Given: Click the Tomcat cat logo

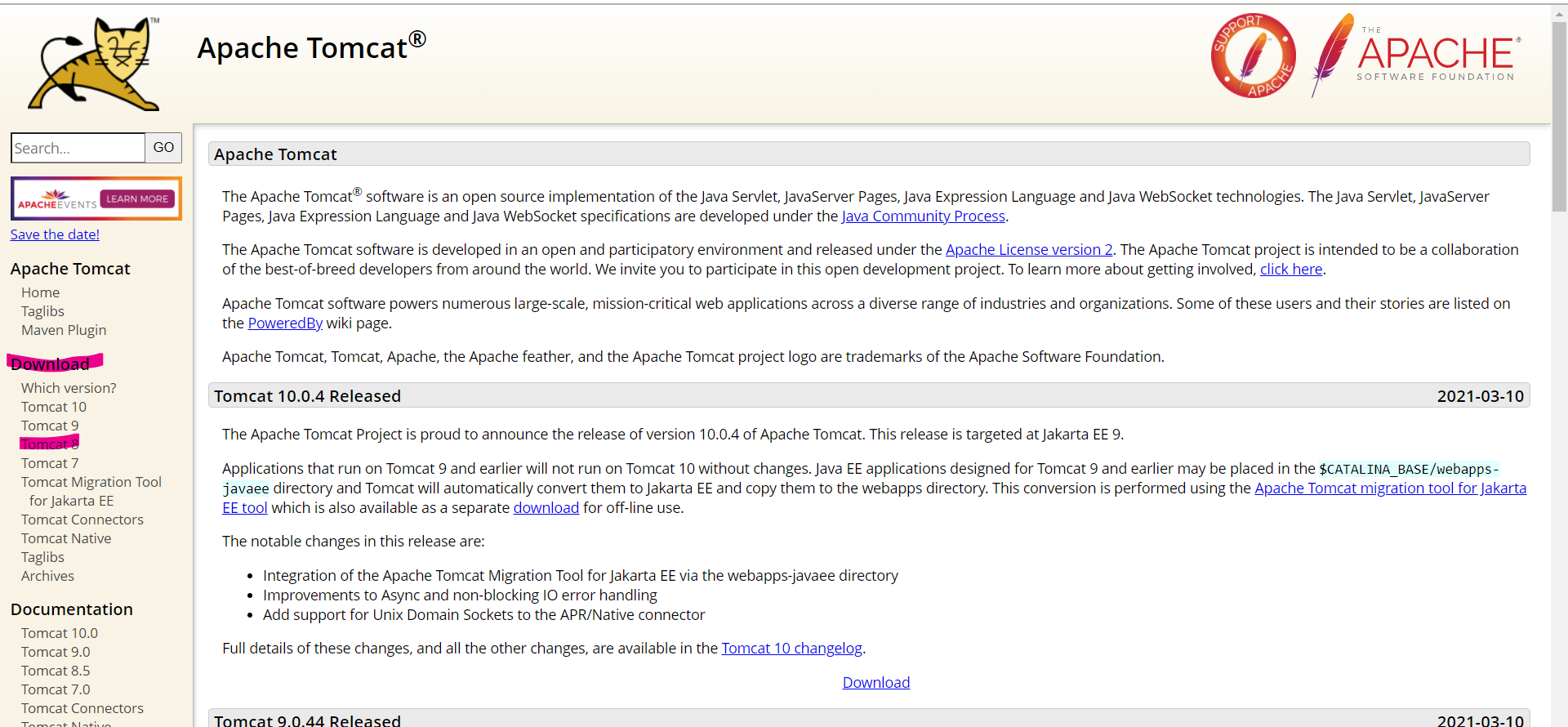Looking at the screenshot, I should coord(94,64).
